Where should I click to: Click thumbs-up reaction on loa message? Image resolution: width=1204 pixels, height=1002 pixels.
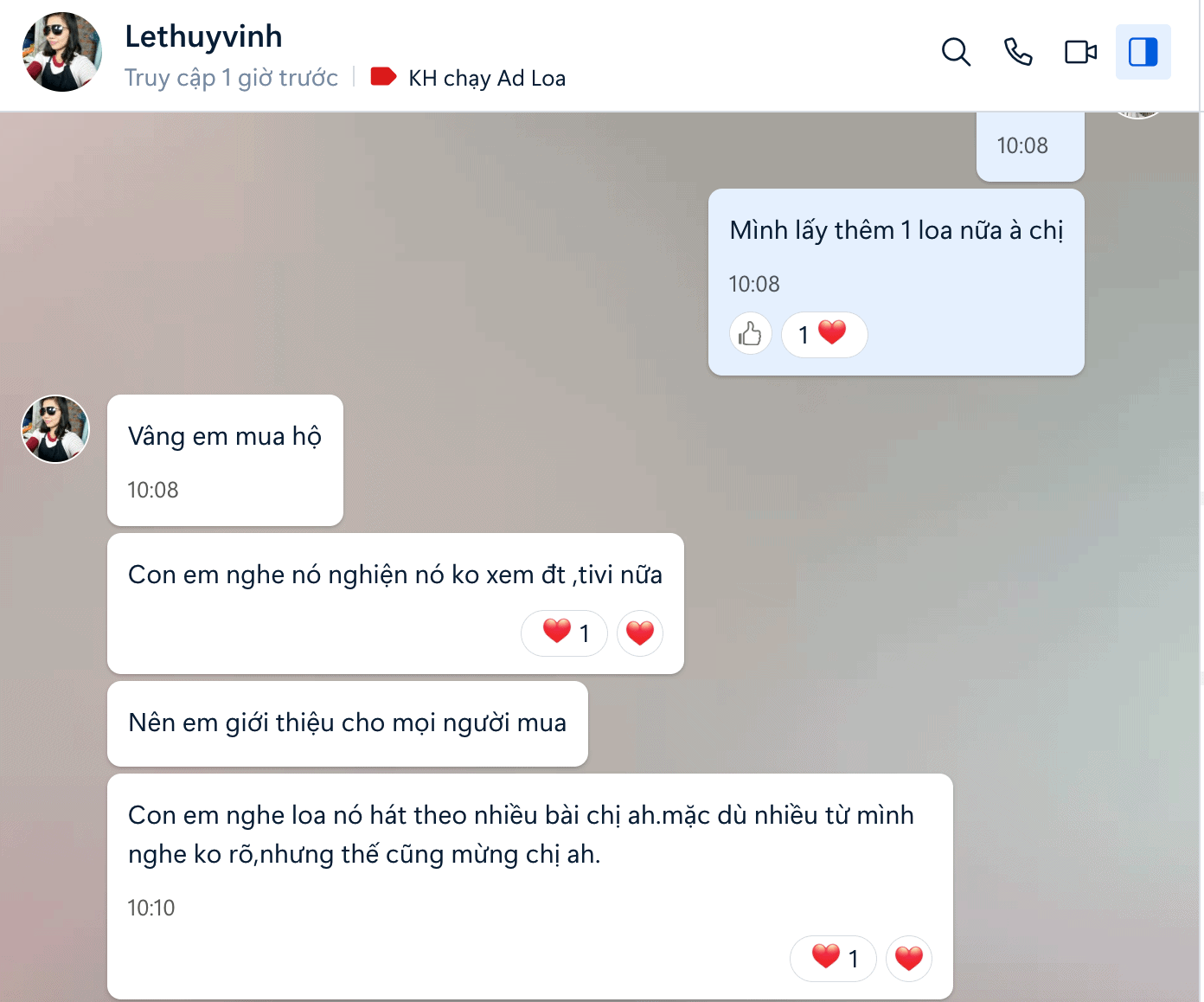click(750, 334)
